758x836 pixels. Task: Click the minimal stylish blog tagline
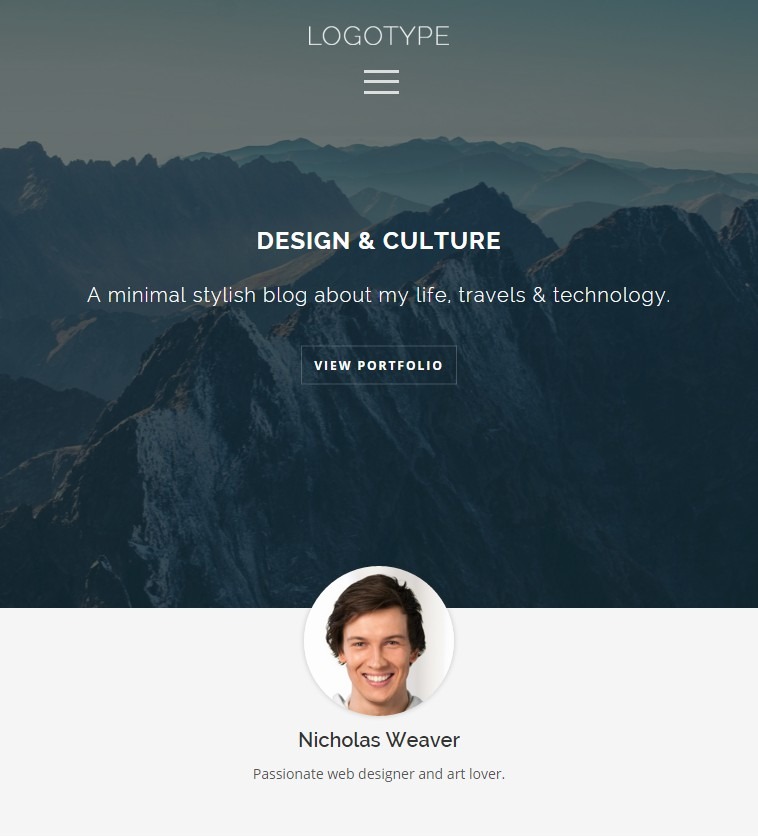tap(378, 295)
